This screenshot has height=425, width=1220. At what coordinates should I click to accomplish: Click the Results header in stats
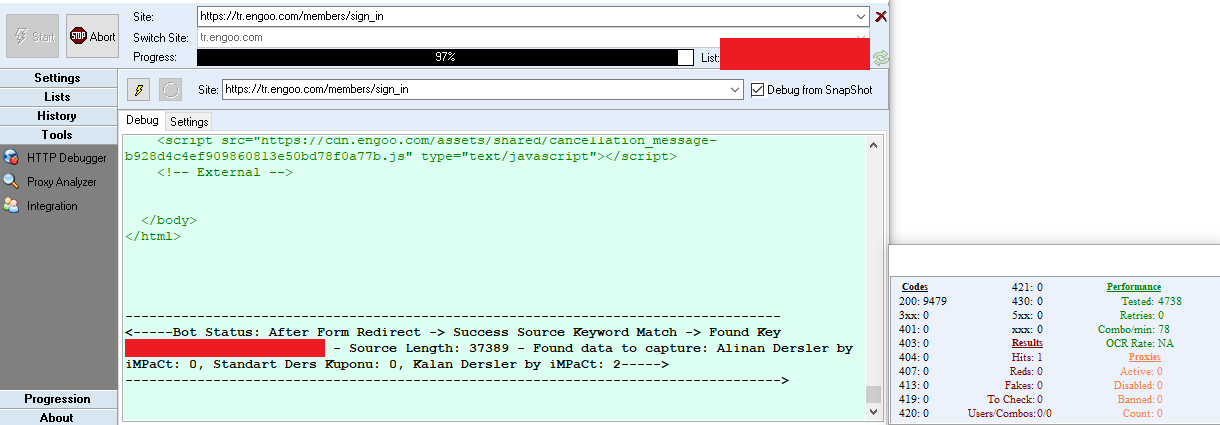click(x=1027, y=343)
